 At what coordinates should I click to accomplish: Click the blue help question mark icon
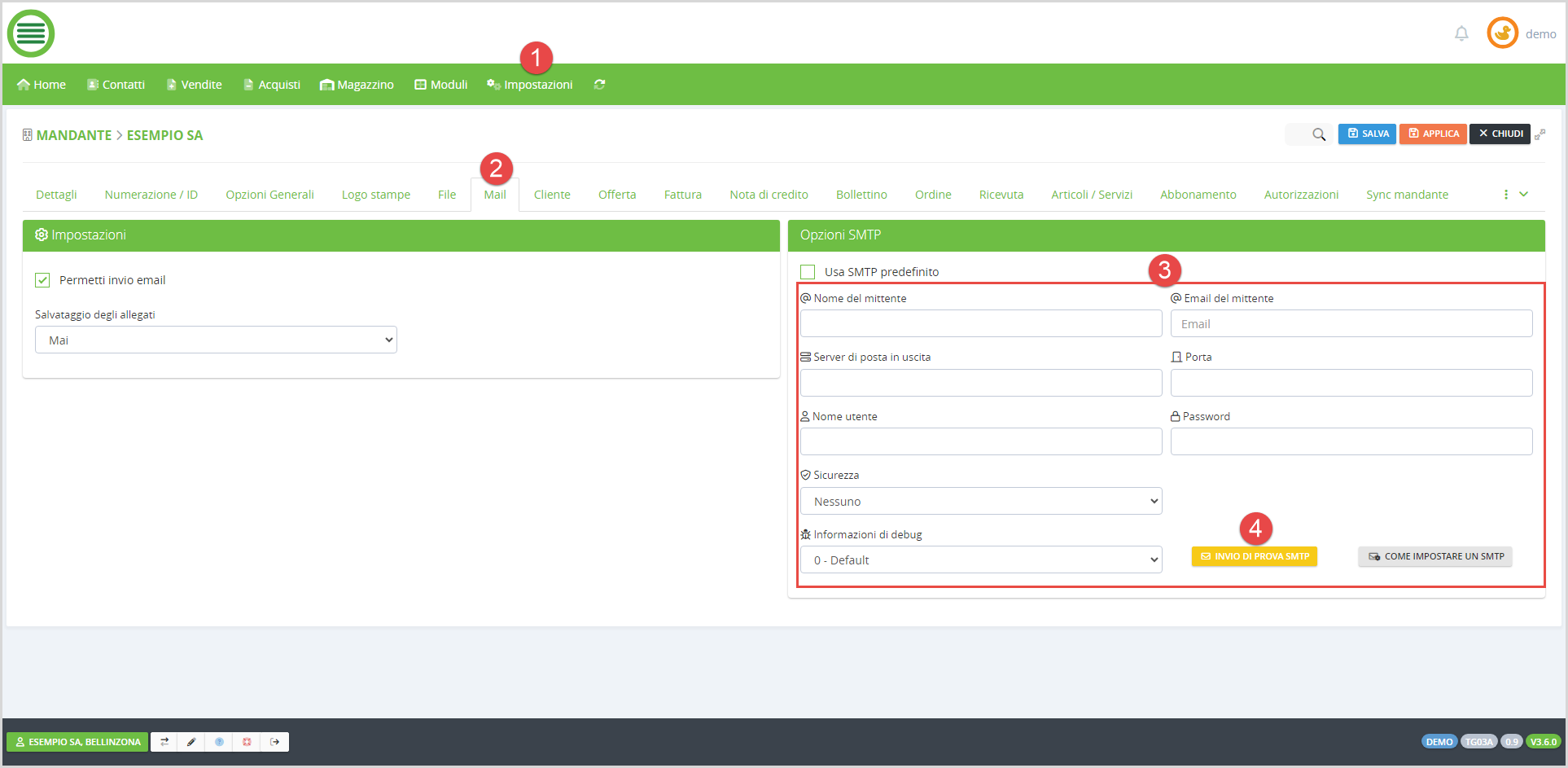click(x=219, y=742)
